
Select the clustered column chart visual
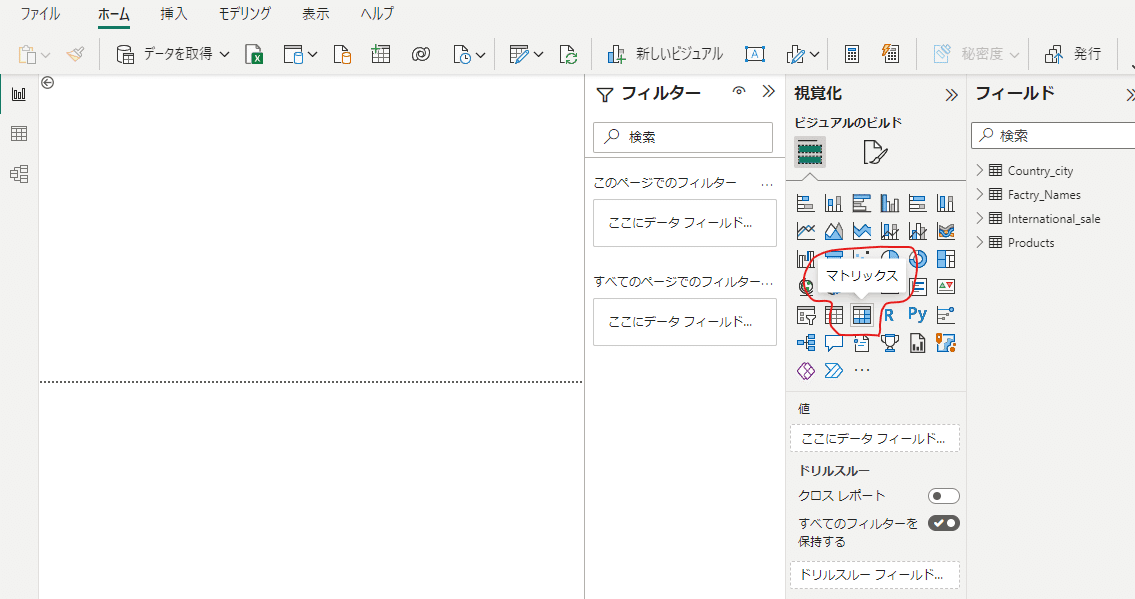(x=890, y=203)
